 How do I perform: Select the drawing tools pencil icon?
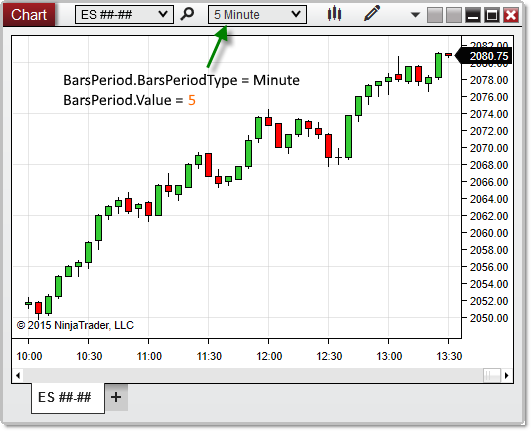371,14
